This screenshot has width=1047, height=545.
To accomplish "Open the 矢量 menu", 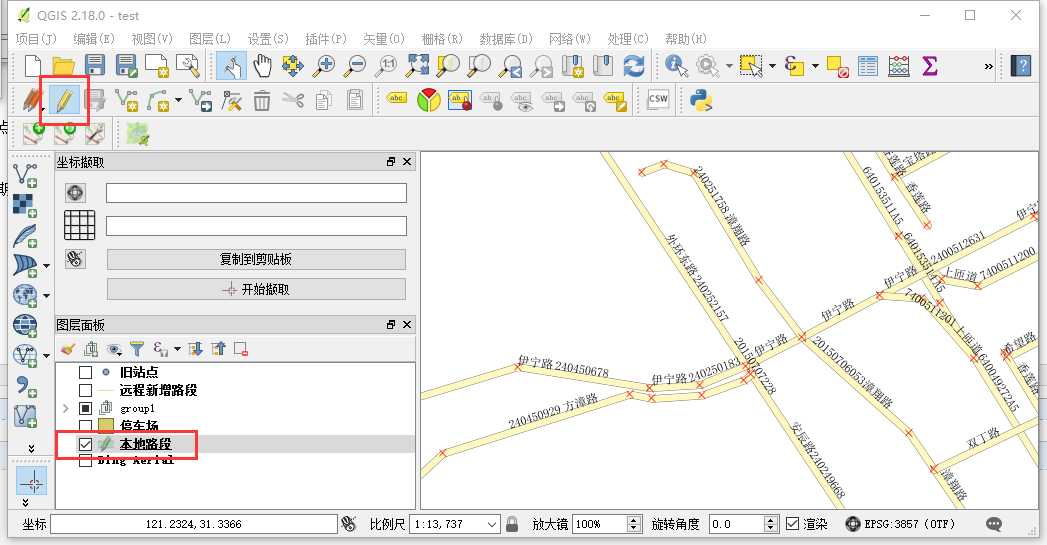I will (384, 39).
